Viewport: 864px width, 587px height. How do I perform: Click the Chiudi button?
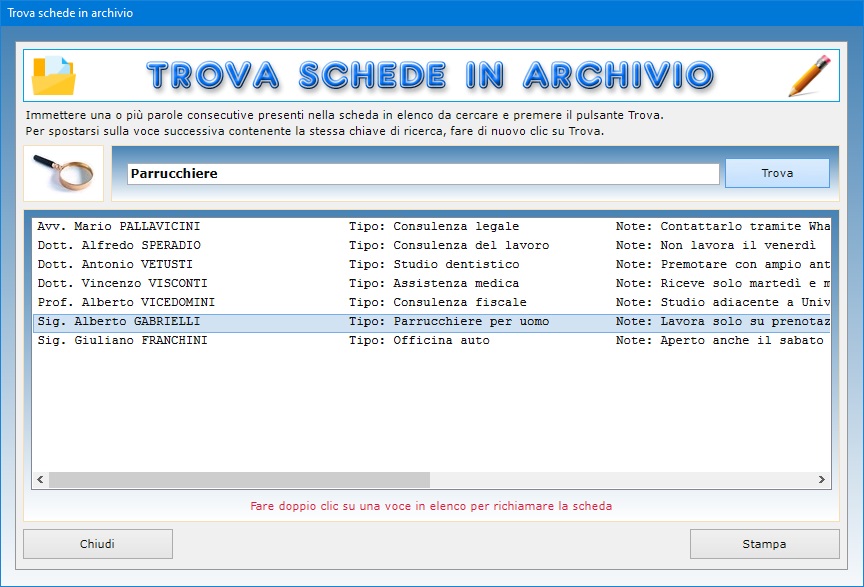pos(97,544)
